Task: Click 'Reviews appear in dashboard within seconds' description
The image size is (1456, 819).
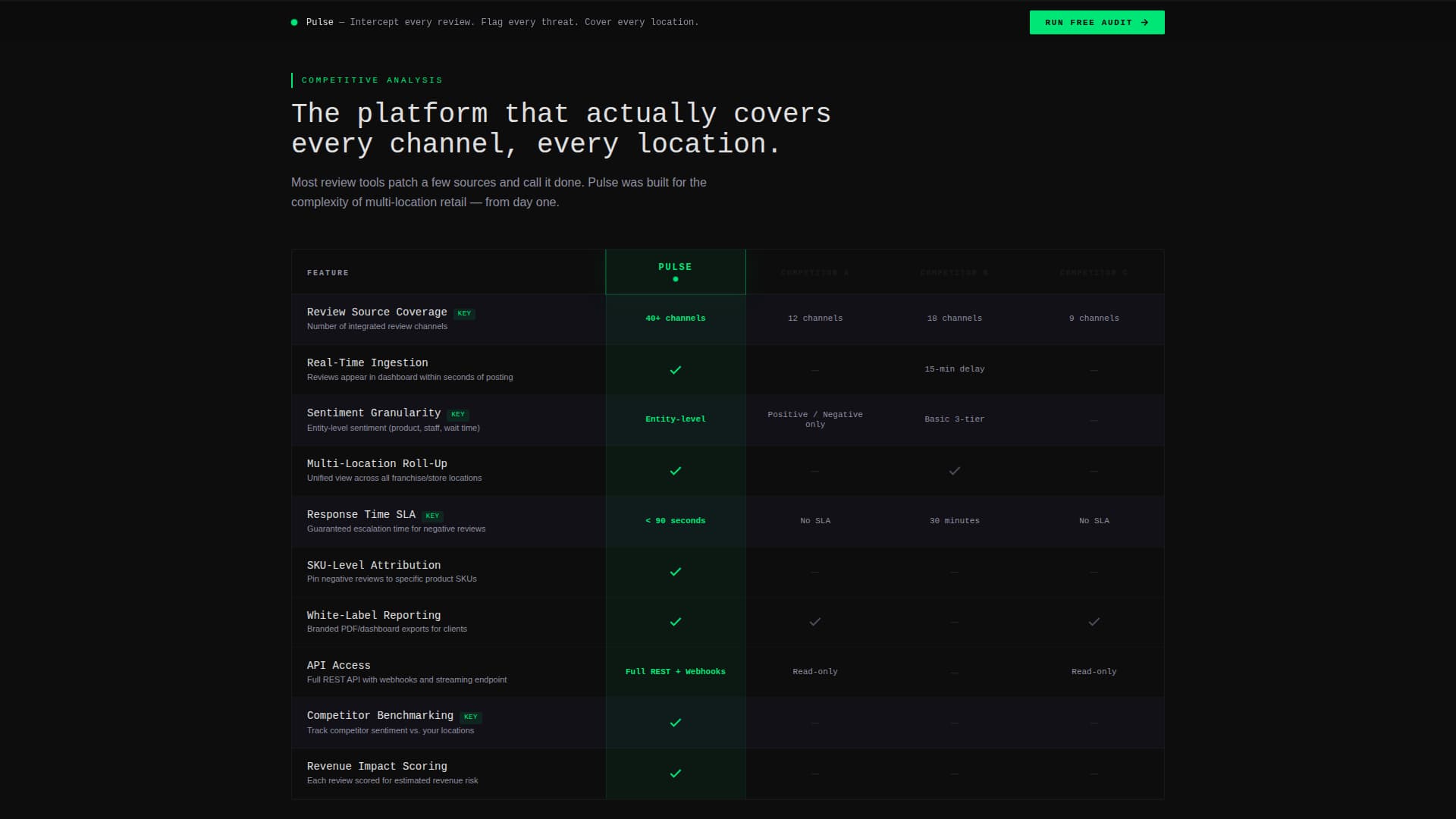Action: [x=409, y=378]
